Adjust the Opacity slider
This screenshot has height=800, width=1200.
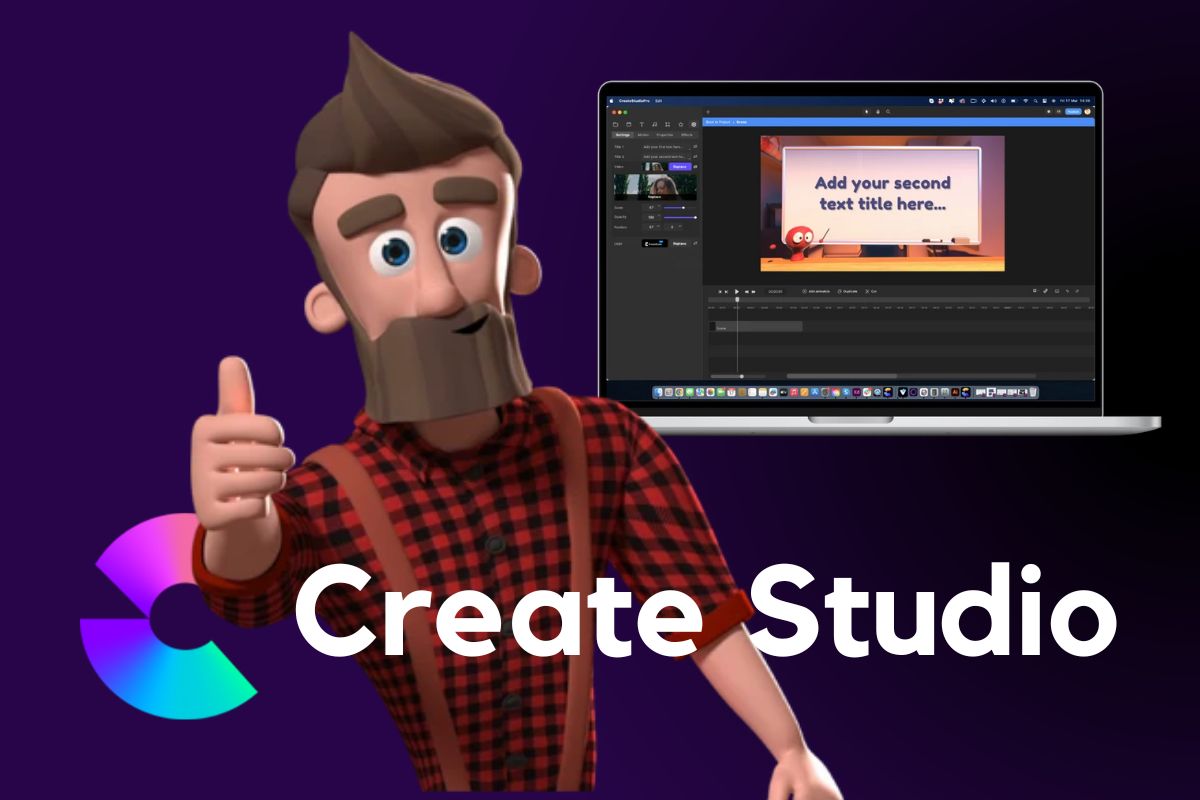coord(680,217)
